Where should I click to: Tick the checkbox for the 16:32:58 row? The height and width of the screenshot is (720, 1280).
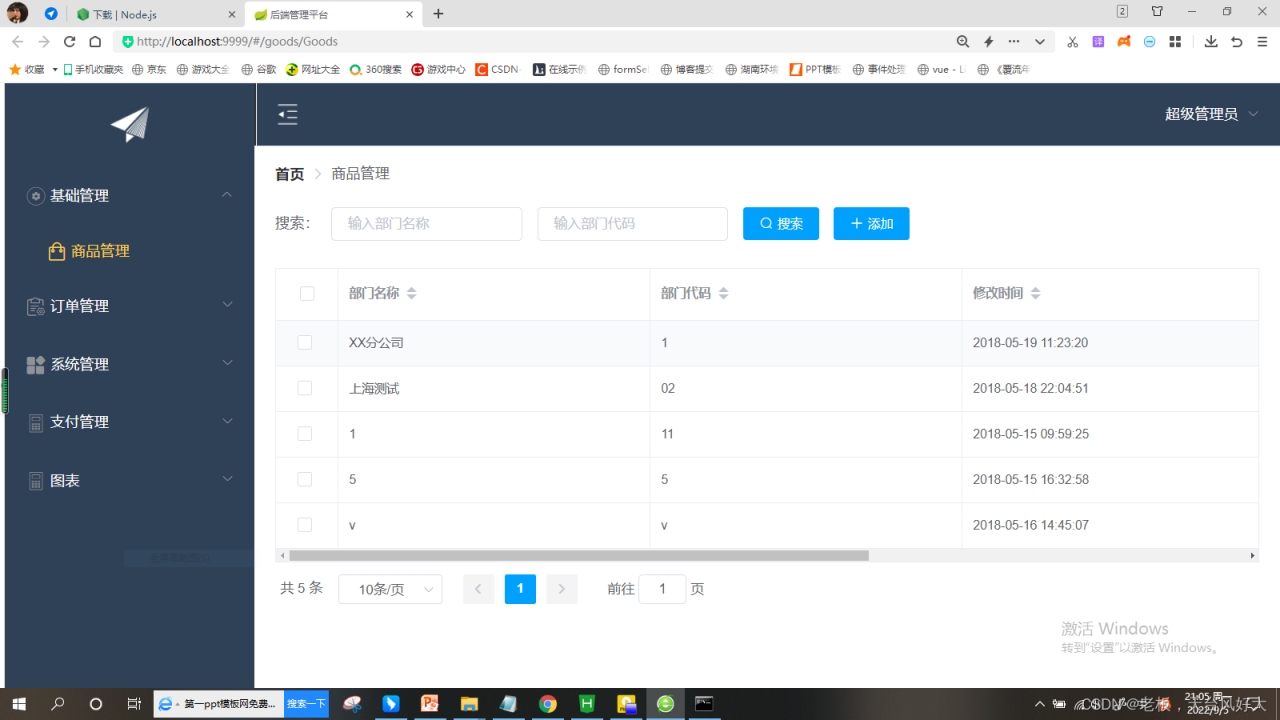tap(305, 479)
